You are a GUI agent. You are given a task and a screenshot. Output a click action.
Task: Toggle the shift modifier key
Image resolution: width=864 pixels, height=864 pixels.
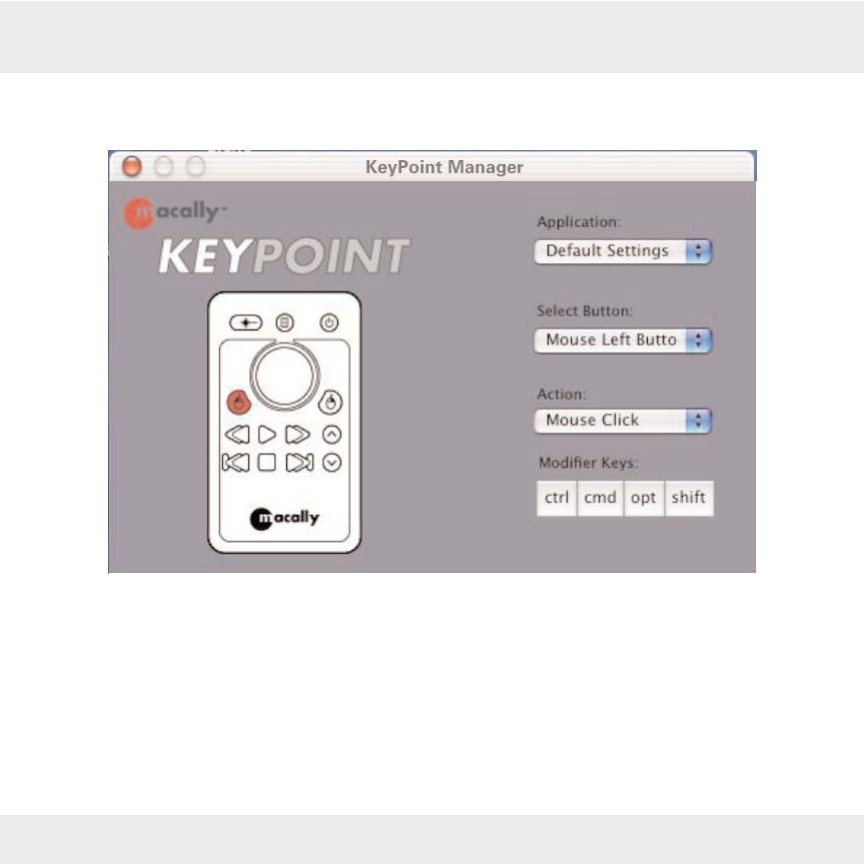(689, 498)
